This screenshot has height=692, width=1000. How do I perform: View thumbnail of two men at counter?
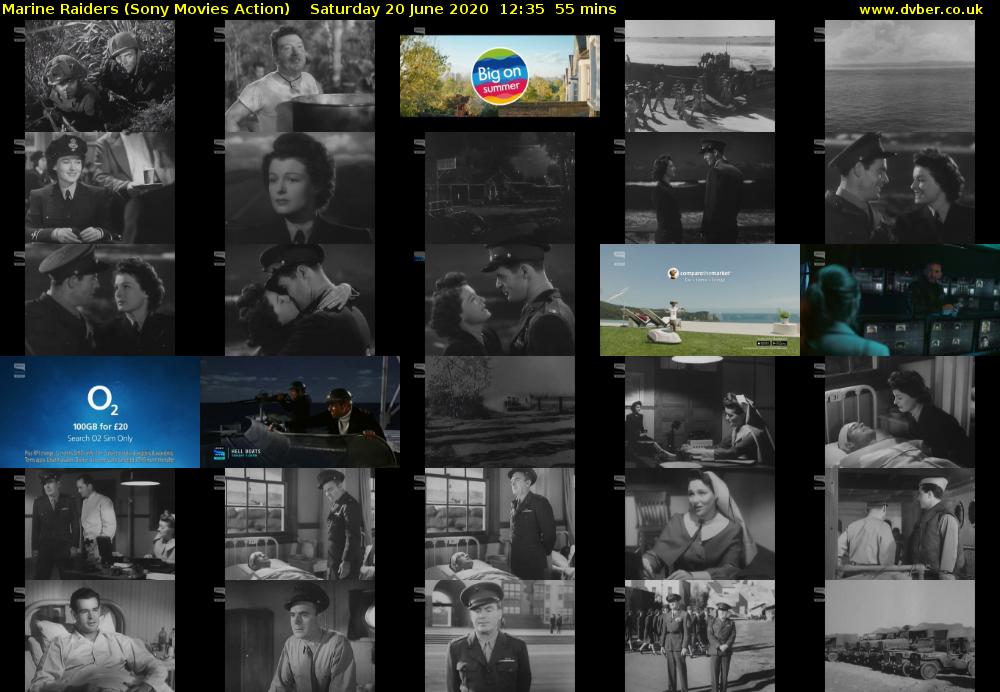tap(899, 524)
